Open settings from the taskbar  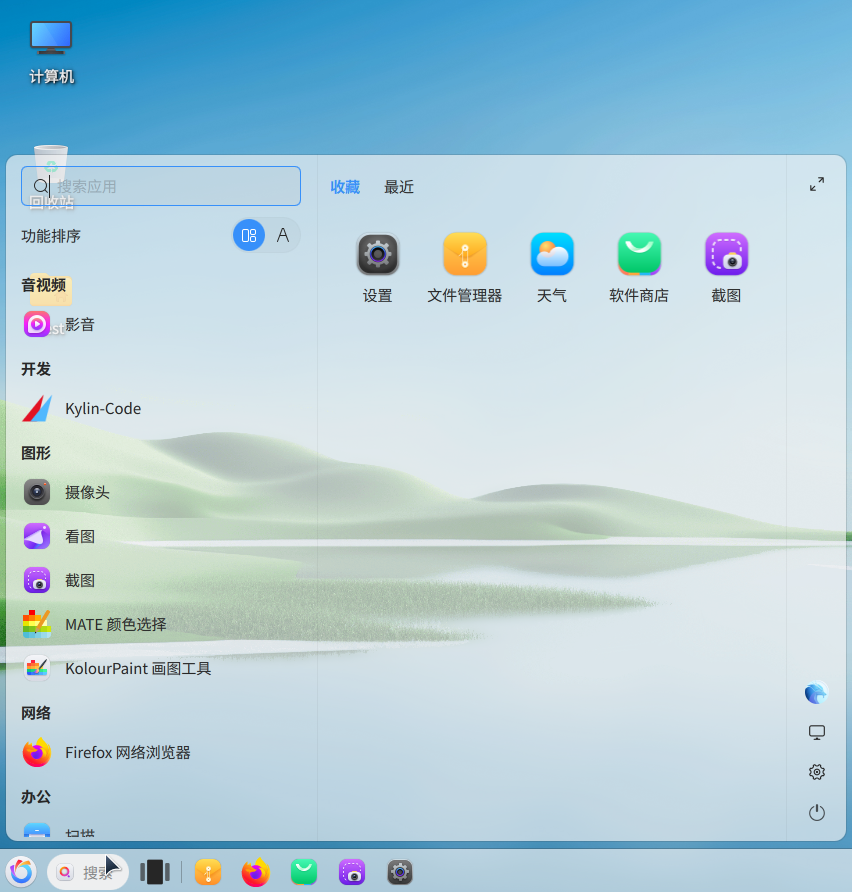click(400, 872)
